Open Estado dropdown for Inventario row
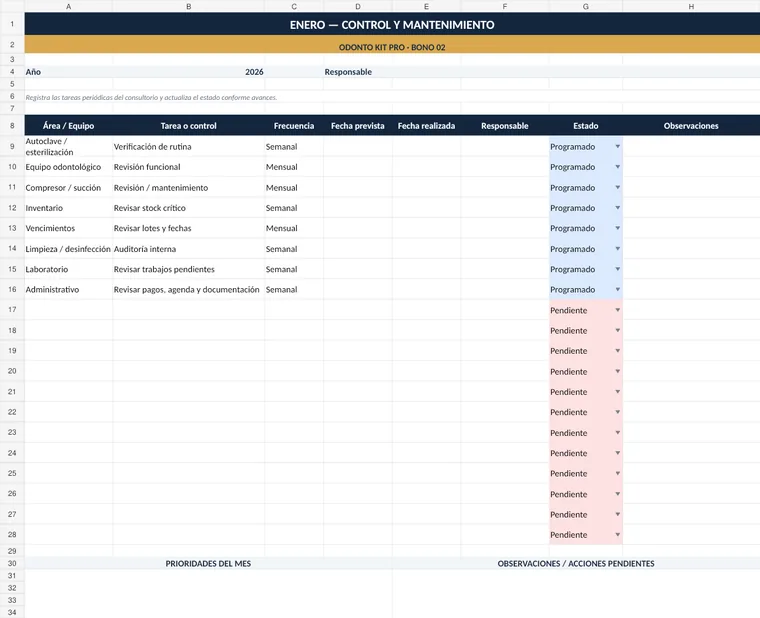This screenshot has width=760, height=618. click(x=618, y=208)
